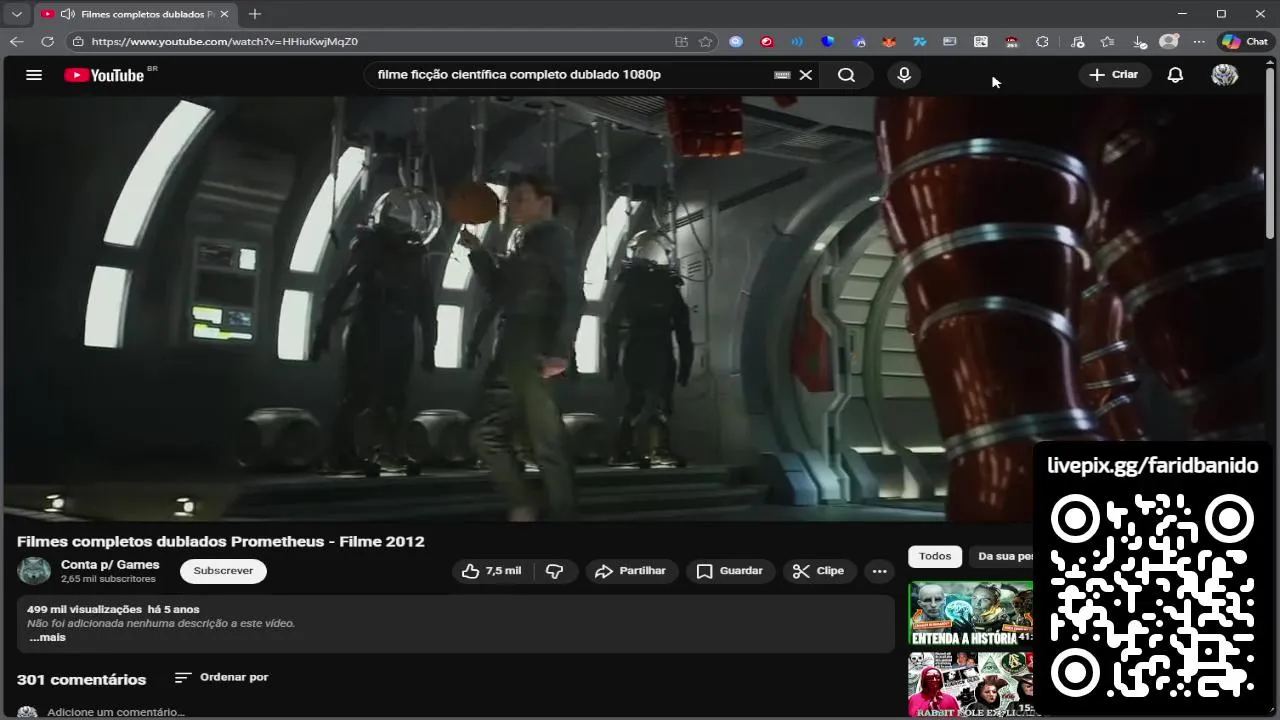The height and width of the screenshot is (720, 1280).
Task: Open the YouTube account avatar menu
Action: click(x=1224, y=75)
